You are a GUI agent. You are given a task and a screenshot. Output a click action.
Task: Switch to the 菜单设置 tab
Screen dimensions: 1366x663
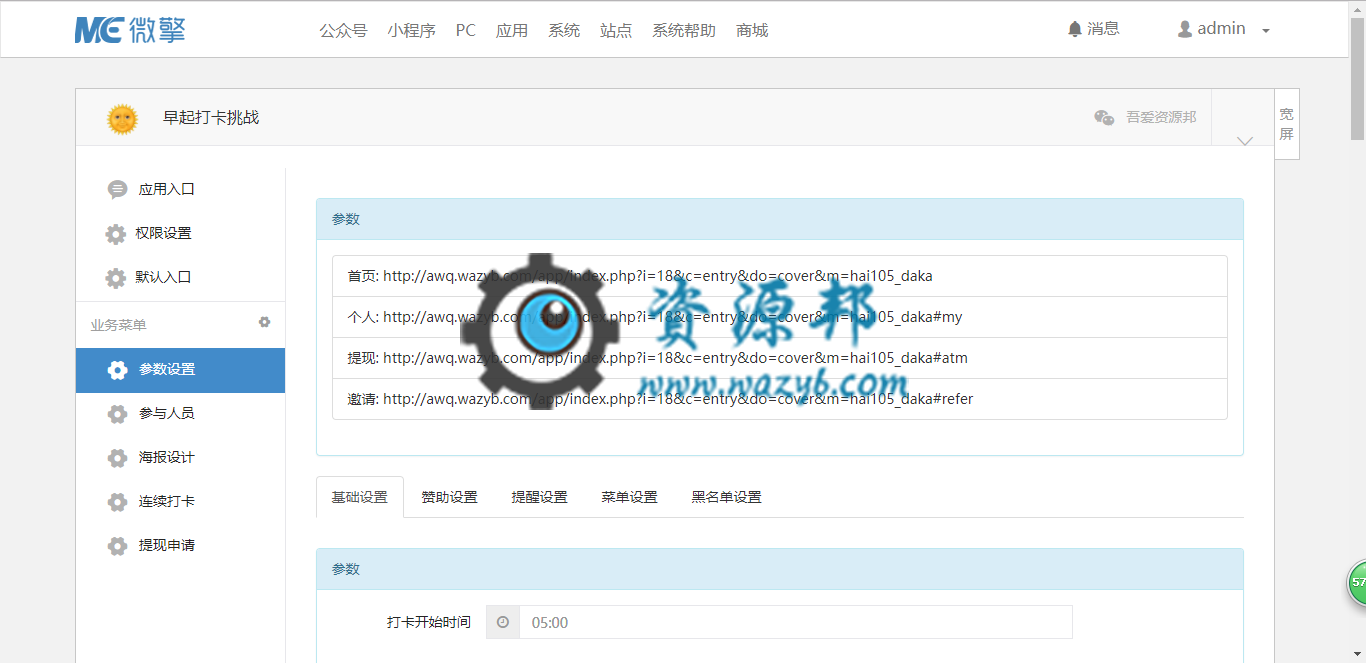point(629,497)
